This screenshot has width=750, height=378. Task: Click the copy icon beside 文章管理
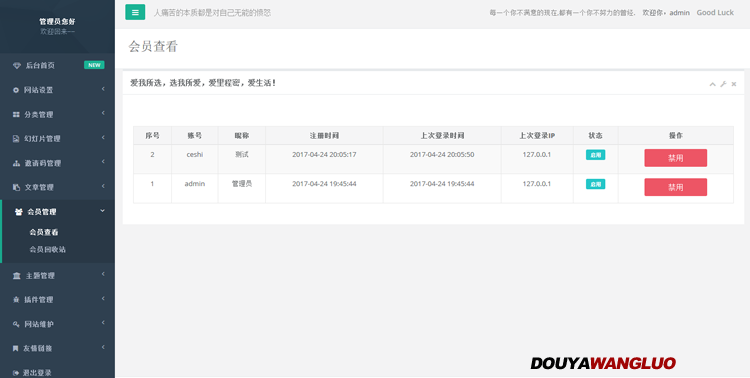[x=16, y=187]
